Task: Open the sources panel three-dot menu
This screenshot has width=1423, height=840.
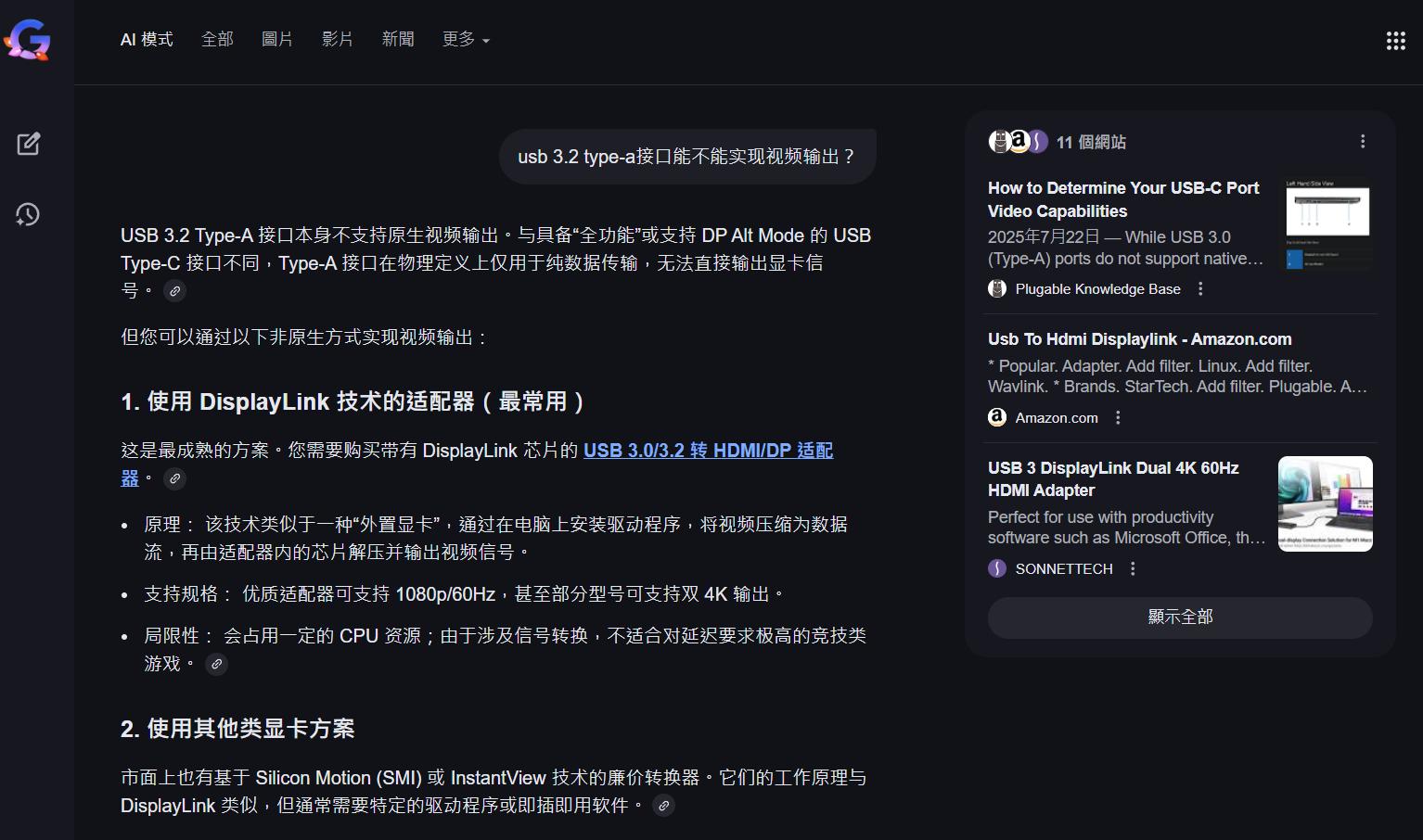Action: tap(1363, 142)
